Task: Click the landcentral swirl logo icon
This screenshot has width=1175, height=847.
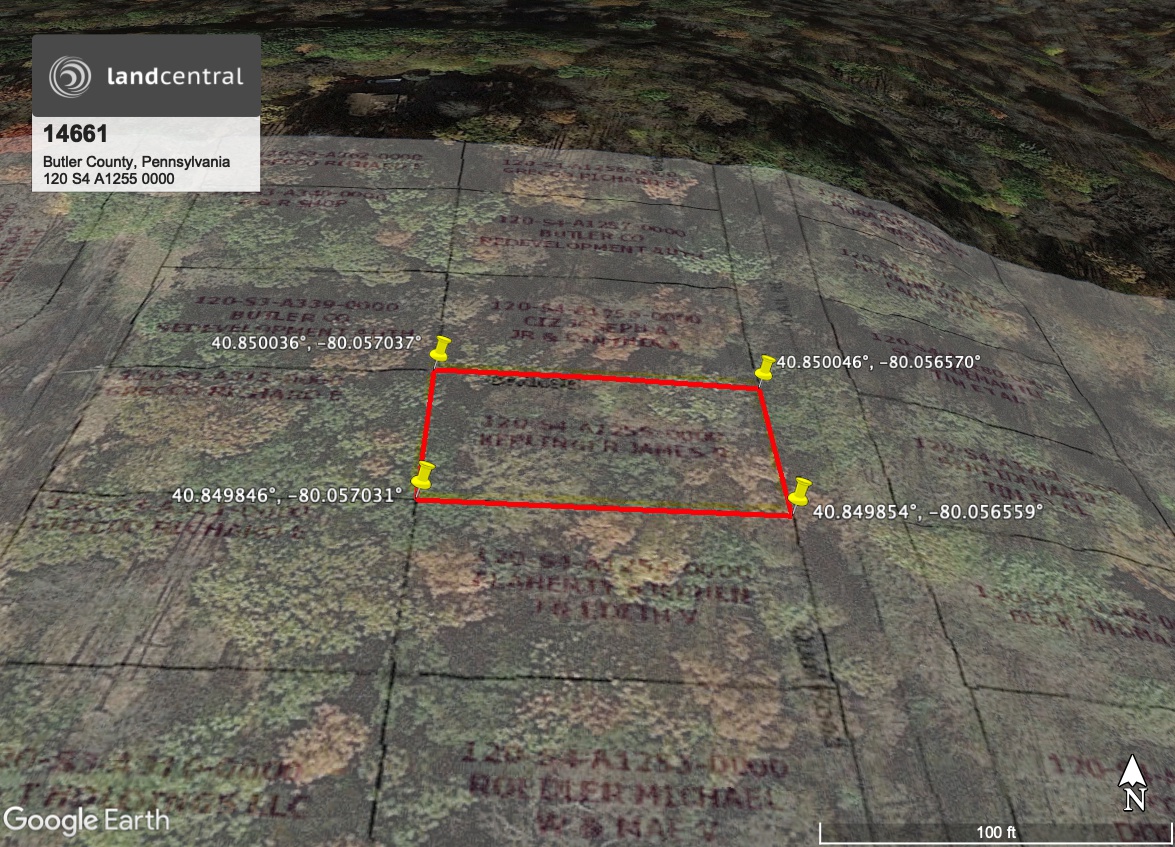Action: tap(71, 77)
